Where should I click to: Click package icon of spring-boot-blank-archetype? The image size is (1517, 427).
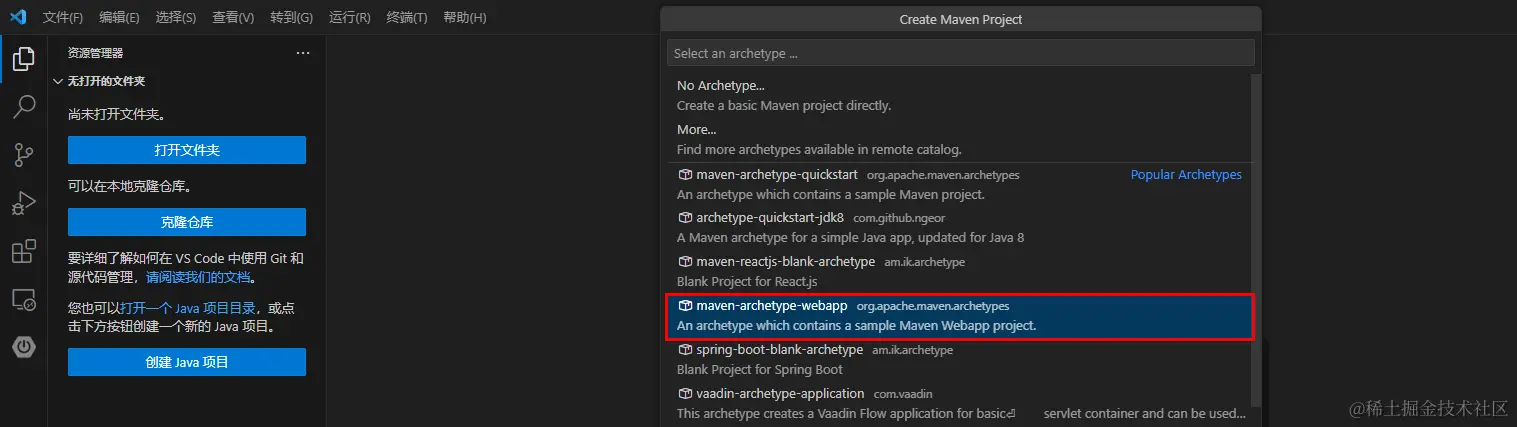tap(685, 349)
